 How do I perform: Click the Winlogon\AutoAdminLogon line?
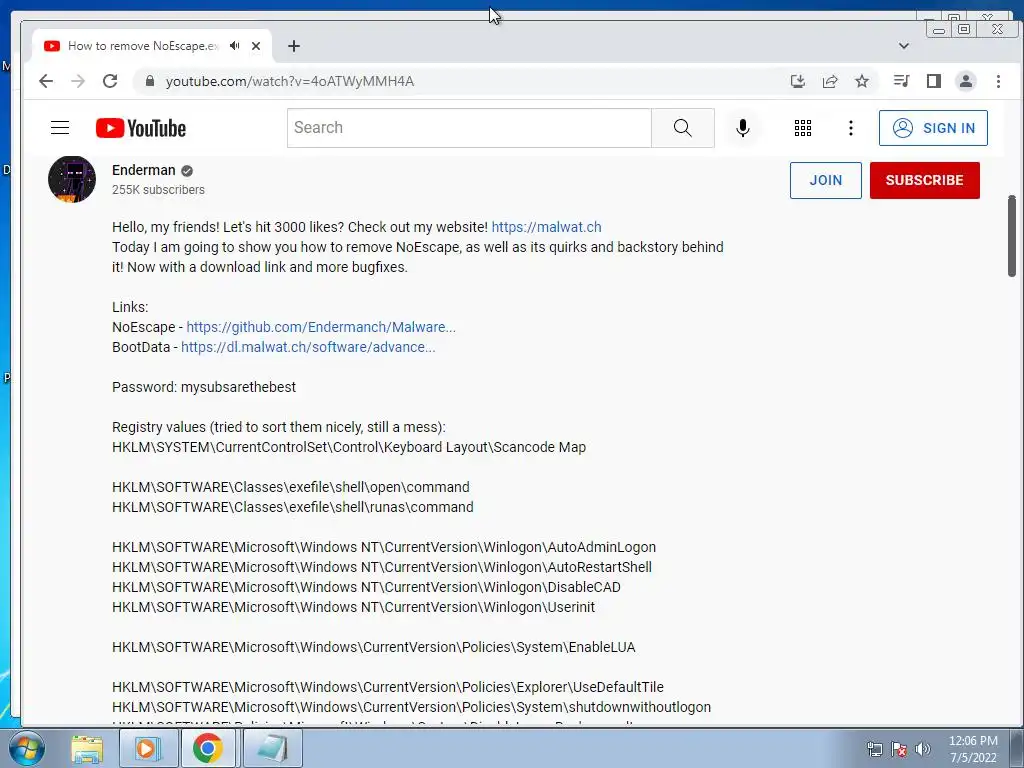pyautogui.click(x=384, y=547)
